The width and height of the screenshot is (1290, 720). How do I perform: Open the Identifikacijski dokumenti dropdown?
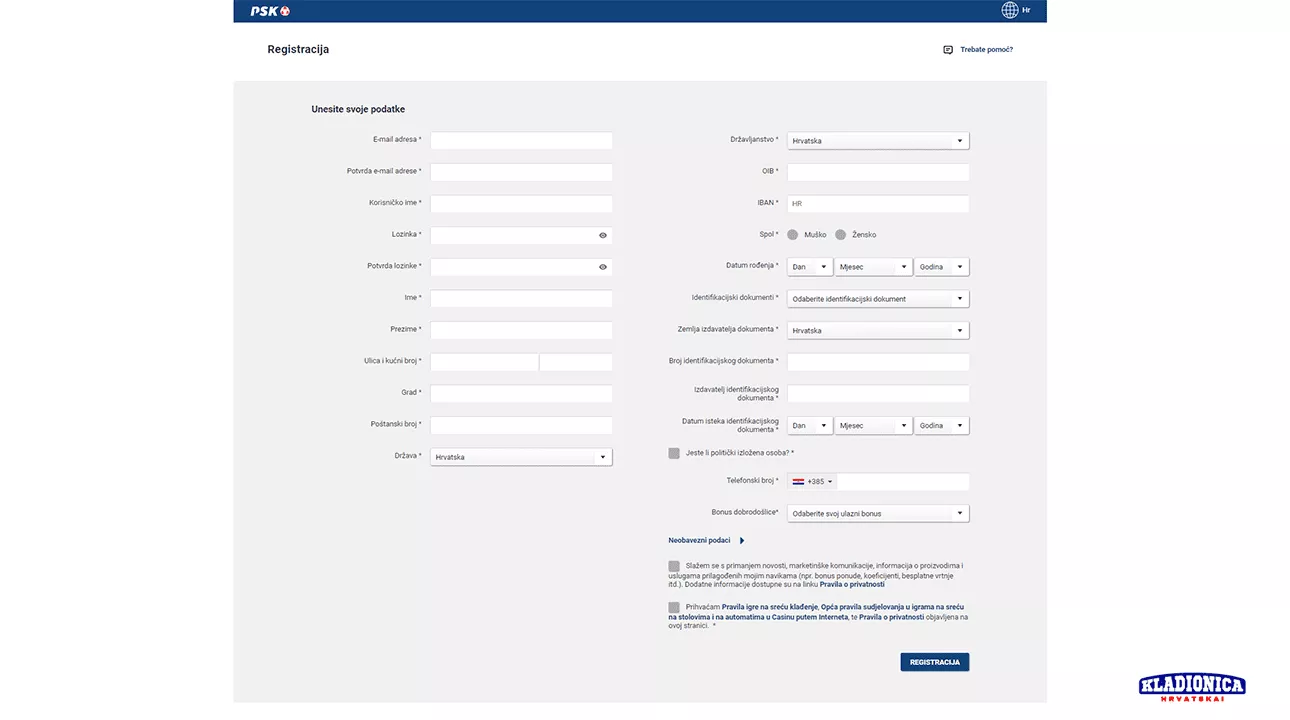[x=877, y=299]
